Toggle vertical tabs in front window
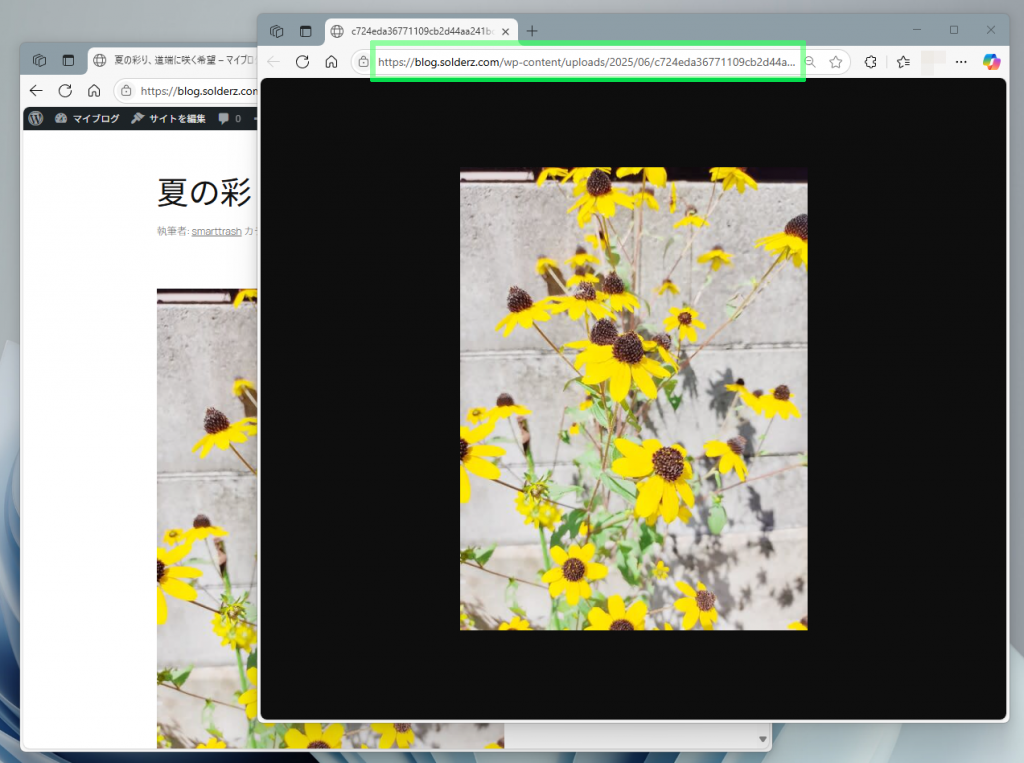This screenshot has height=763, width=1024. point(305,31)
